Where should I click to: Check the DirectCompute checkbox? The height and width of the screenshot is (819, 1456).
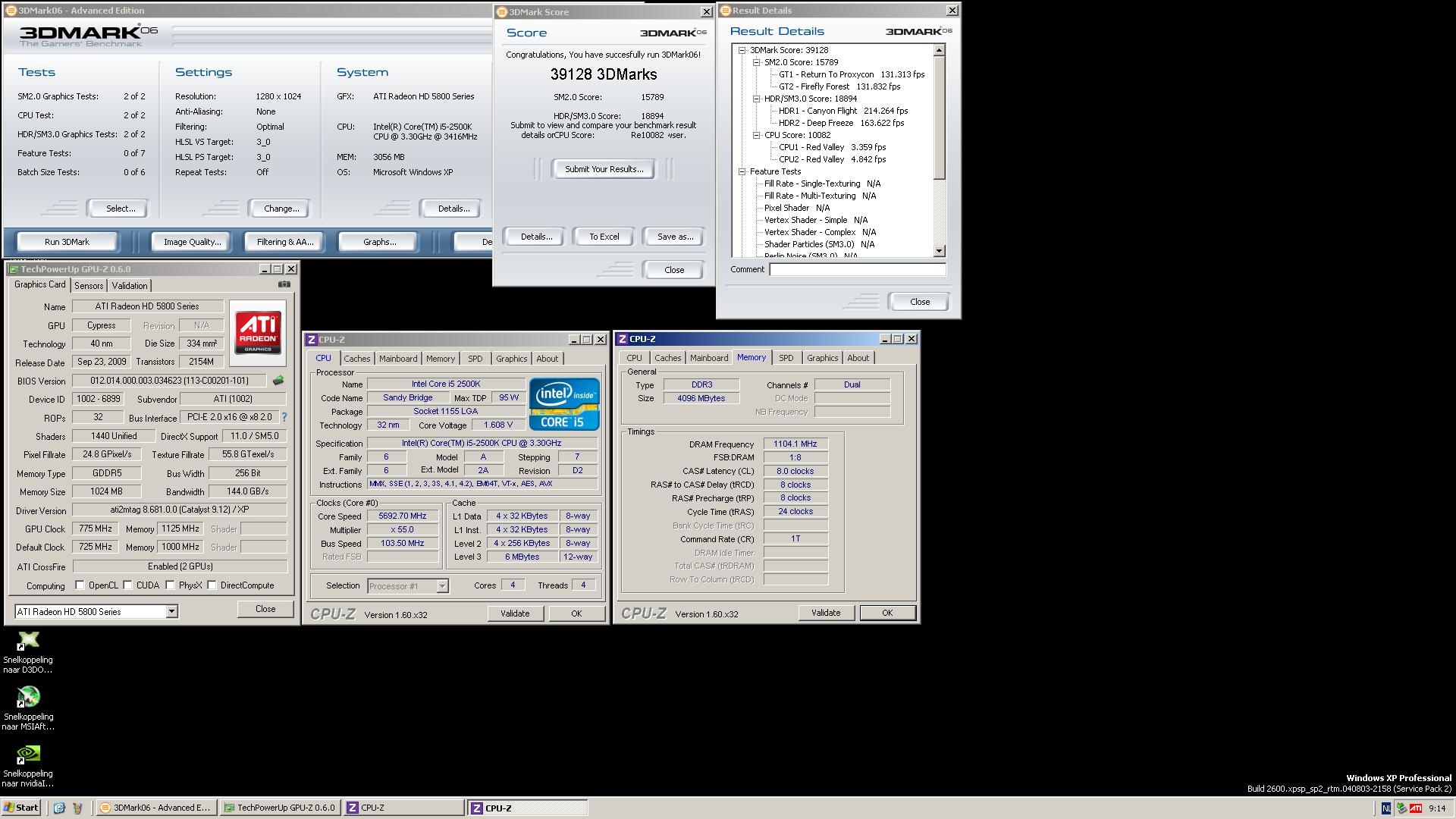(212, 585)
